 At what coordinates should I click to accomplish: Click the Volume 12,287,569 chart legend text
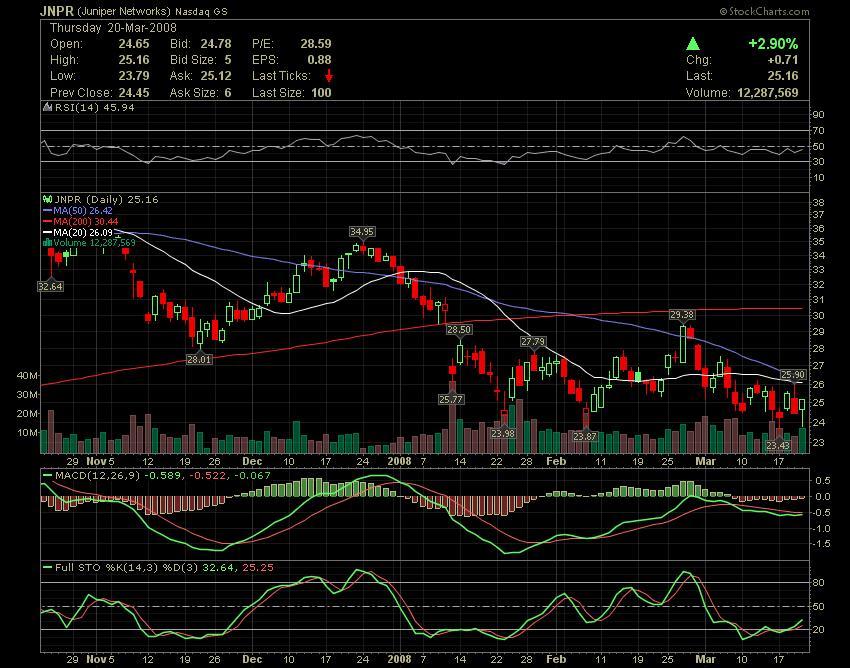[x=94, y=243]
